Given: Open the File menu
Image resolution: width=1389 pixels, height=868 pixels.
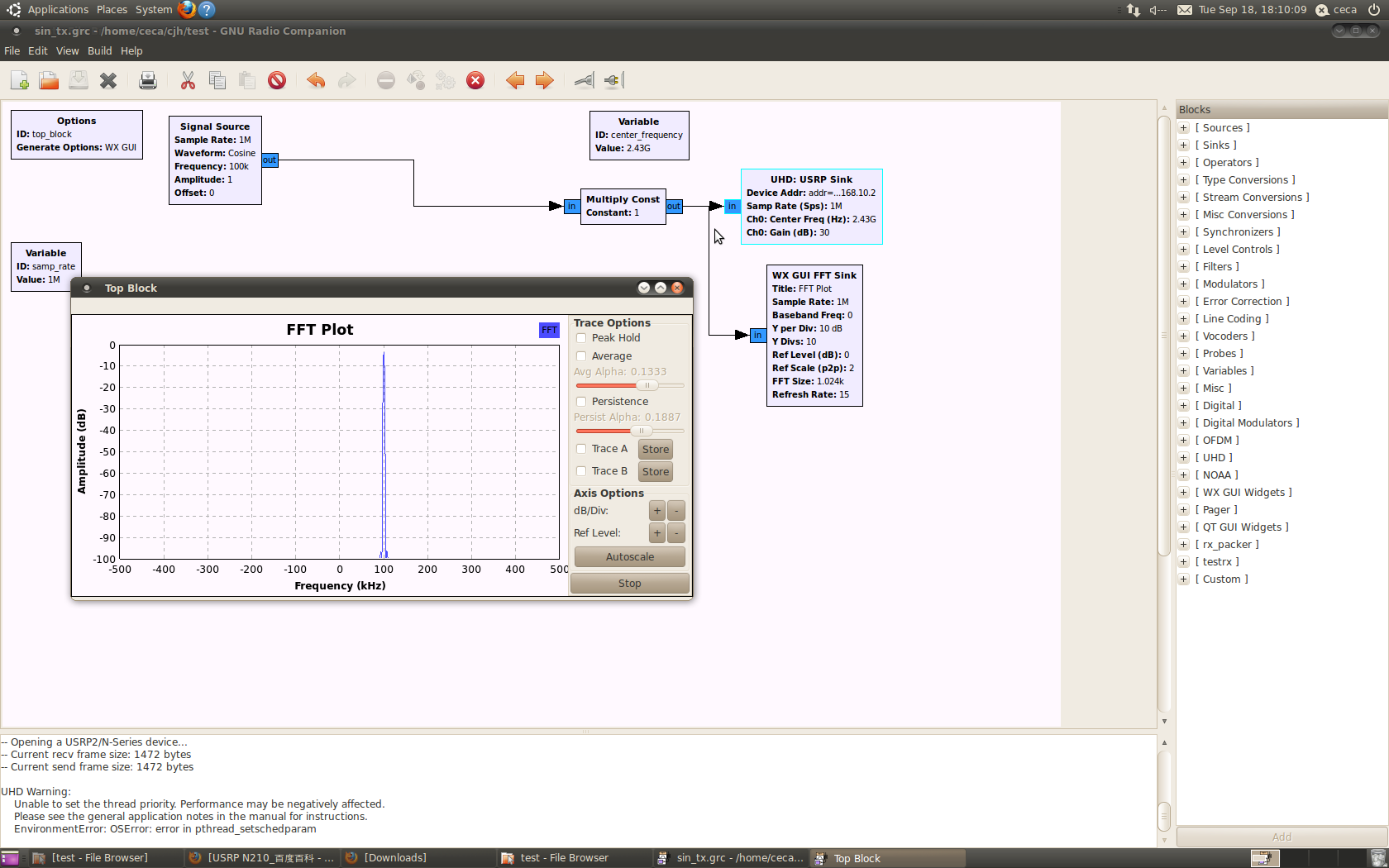Looking at the screenshot, I should click(12, 51).
